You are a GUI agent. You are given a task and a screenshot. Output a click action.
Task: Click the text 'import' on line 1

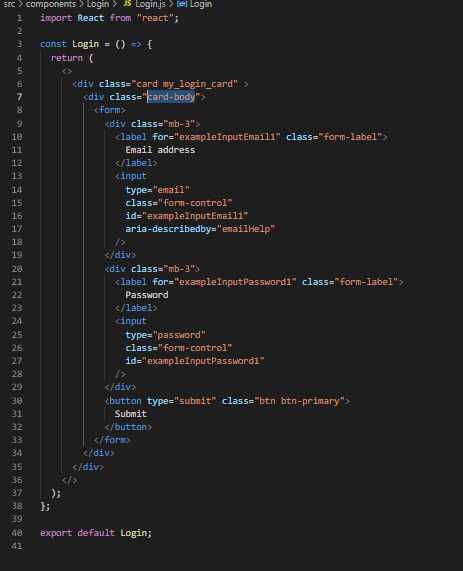[56, 18]
